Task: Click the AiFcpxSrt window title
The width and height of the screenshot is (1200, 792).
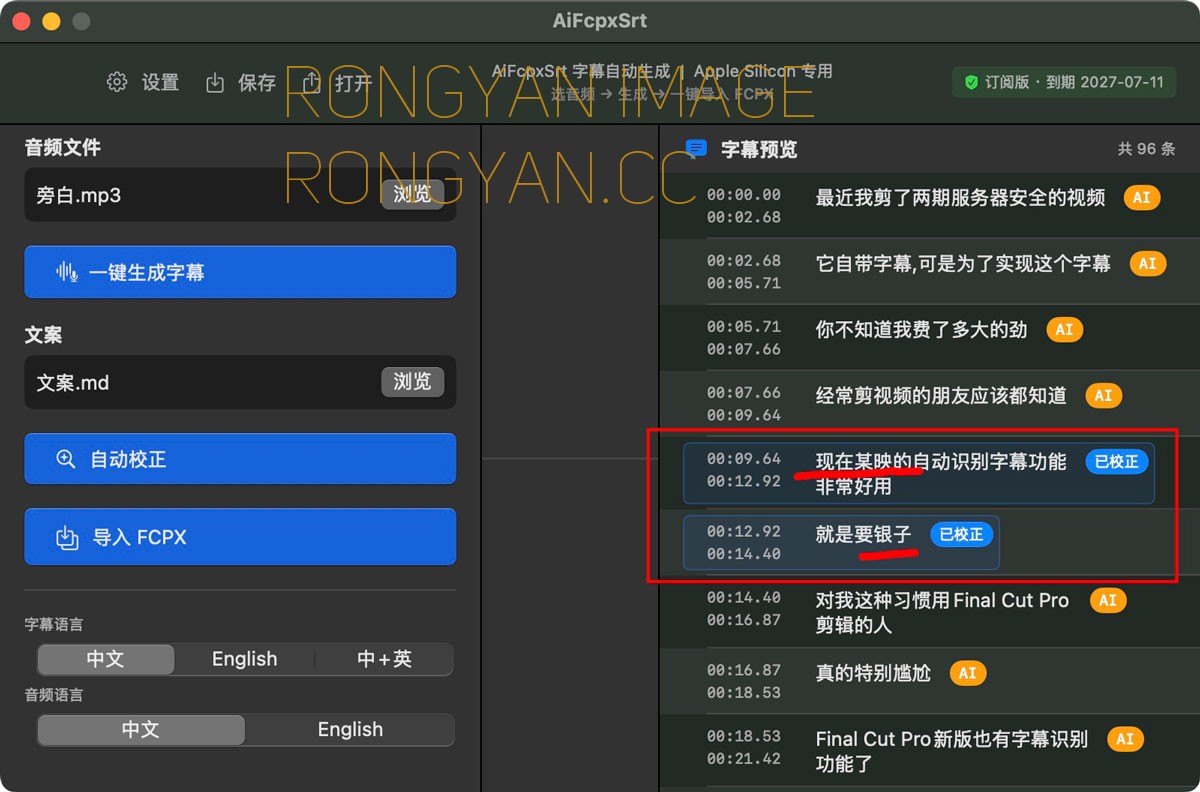Action: pos(600,21)
